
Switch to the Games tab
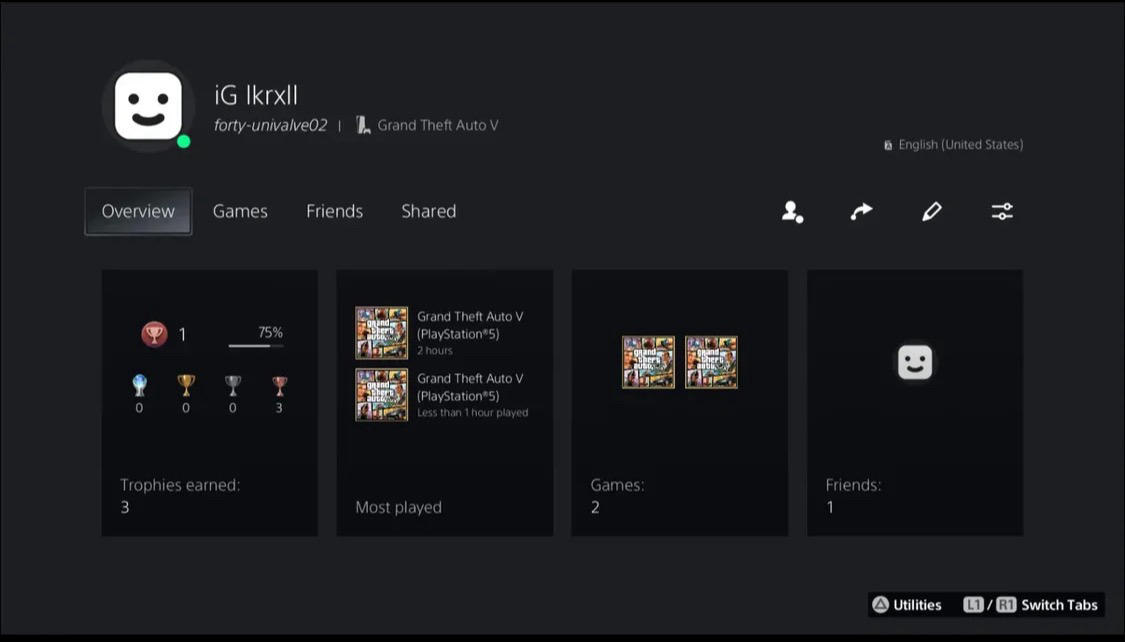240,211
